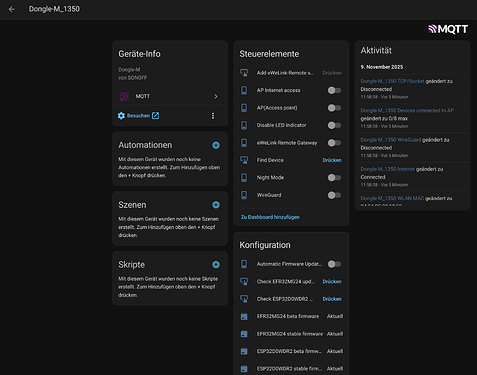Toggle Night Mode switch

tap(334, 178)
